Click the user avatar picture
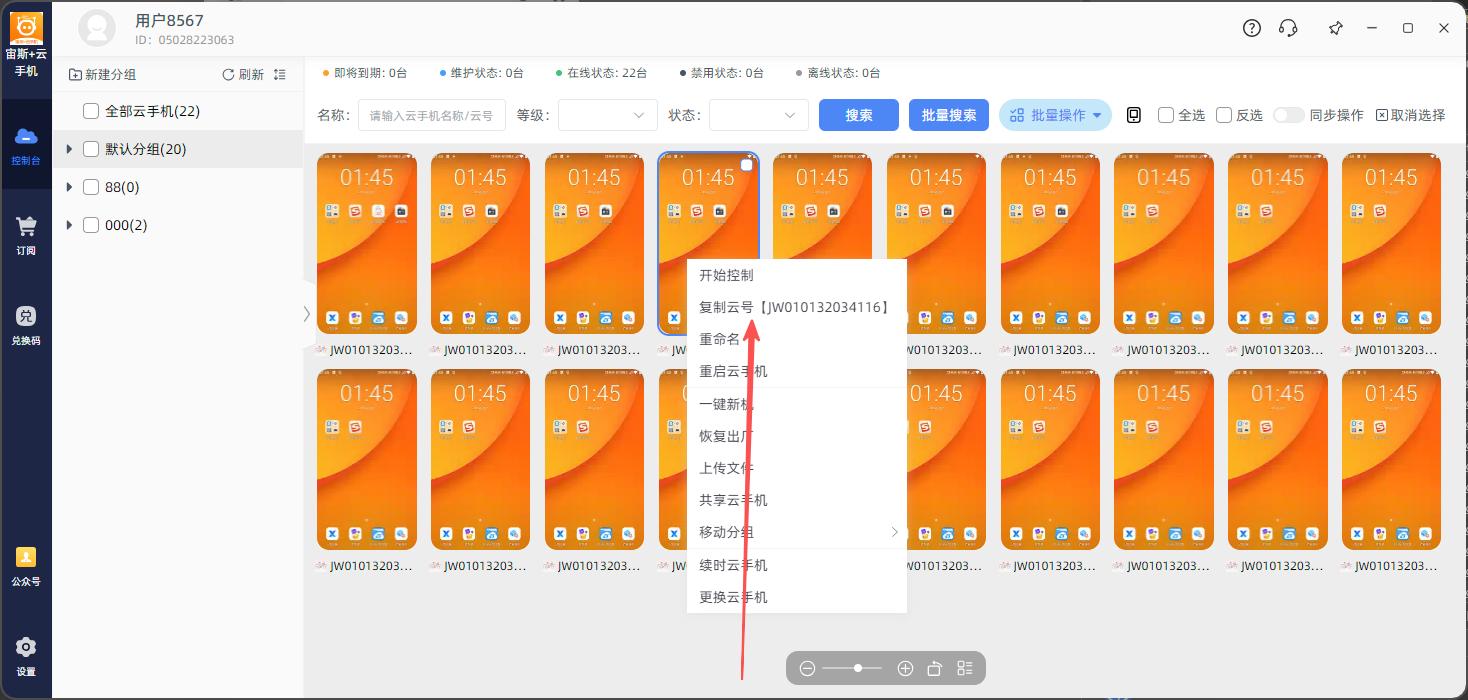The height and width of the screenshot is (700, 1468). click(x=97, y=28)
